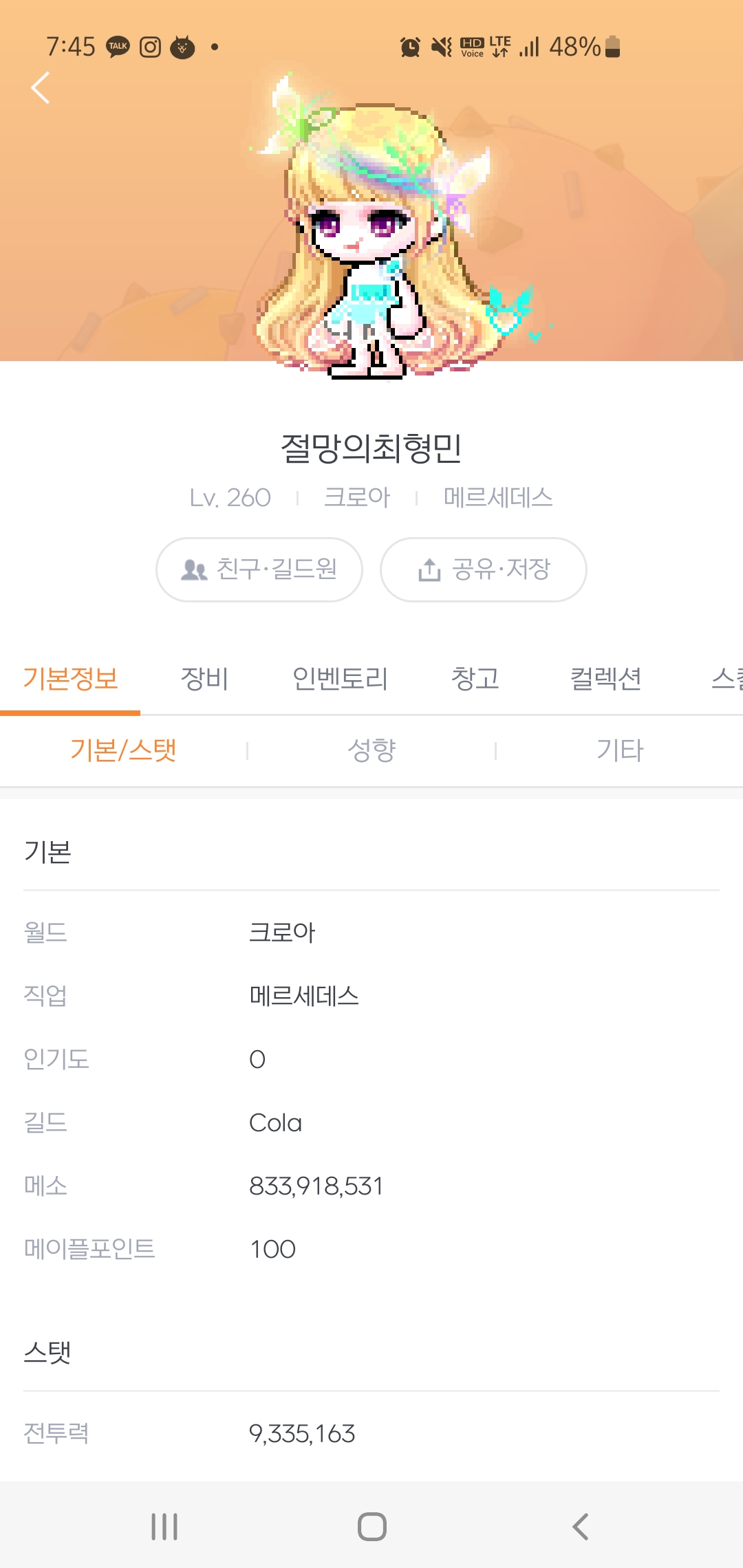The width and height of the screenshot is (743, 1568).
Task: Switch to the 장비 tab
Action: [x=204, y=679]
